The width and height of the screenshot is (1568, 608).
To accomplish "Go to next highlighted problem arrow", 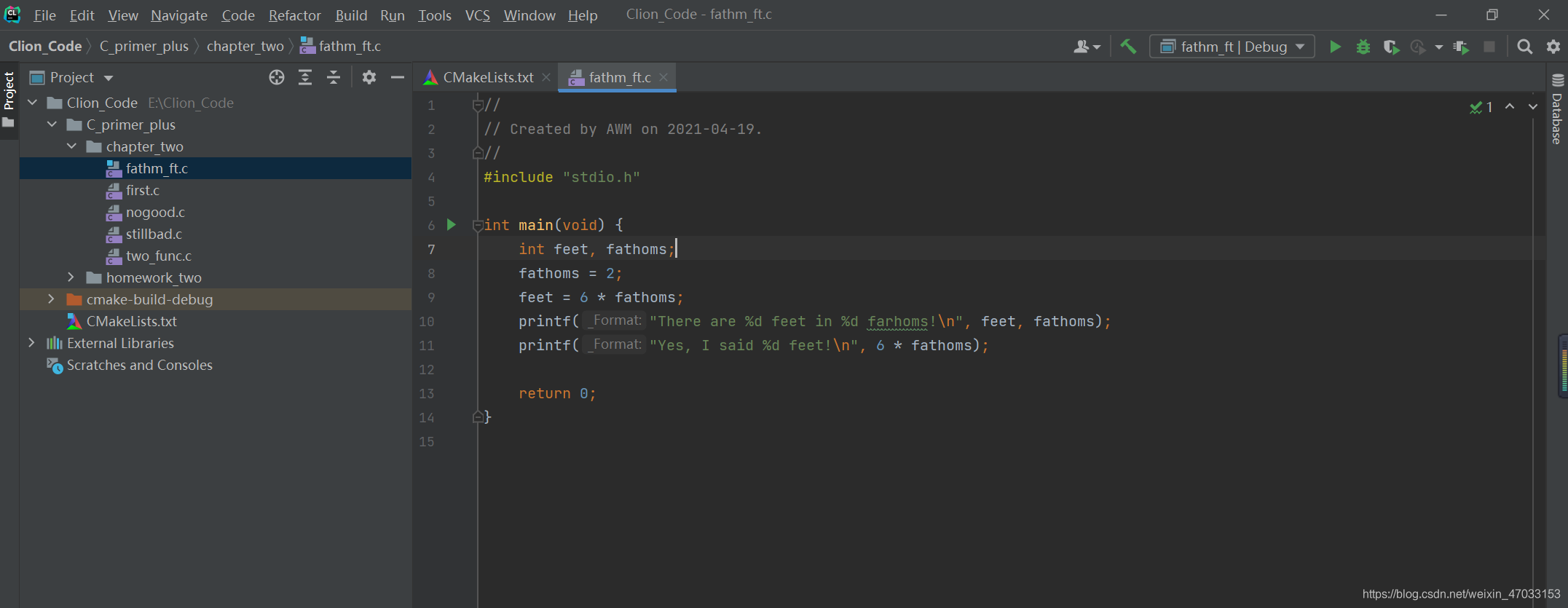I will [x=1533, y=107].
